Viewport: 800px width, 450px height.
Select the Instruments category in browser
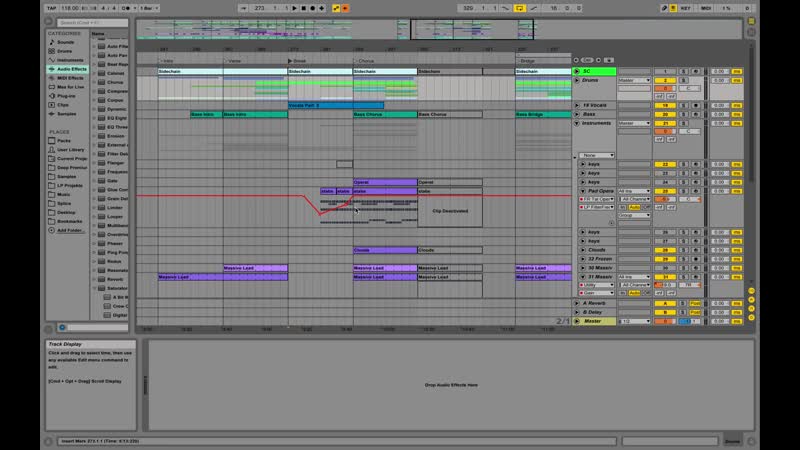[70, 60]
